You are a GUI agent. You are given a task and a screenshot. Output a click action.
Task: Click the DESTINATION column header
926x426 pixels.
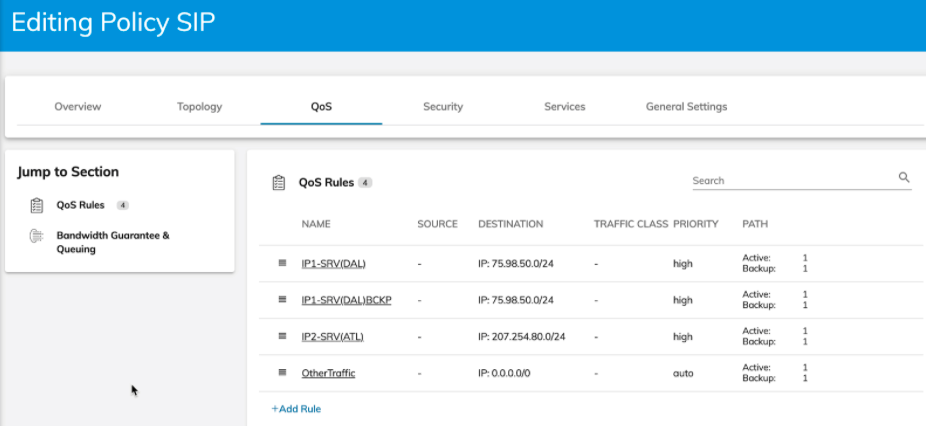click(x=511, y=224)
